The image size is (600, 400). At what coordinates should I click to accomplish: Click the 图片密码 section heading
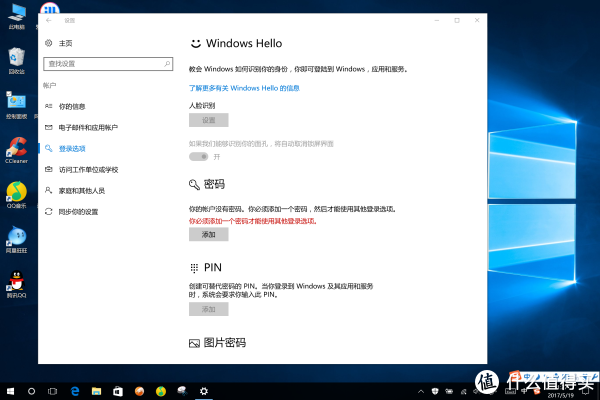[x=225, y=343]
